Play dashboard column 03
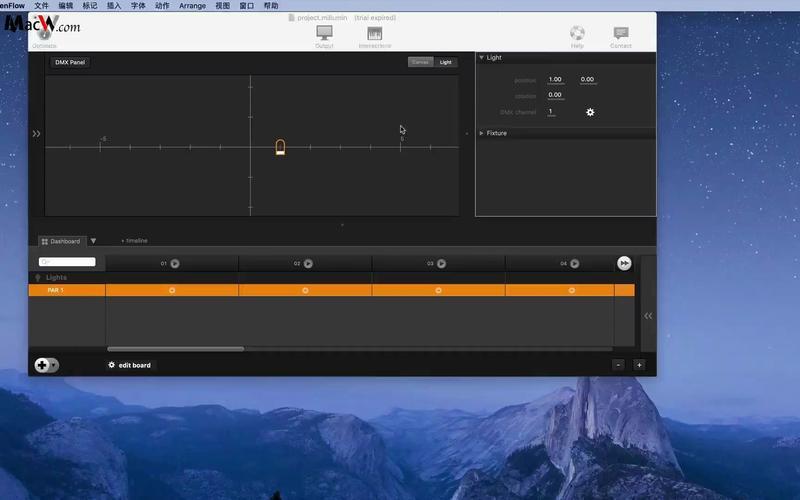The height and width of the screenshot is (500, 800). (441, 263)
